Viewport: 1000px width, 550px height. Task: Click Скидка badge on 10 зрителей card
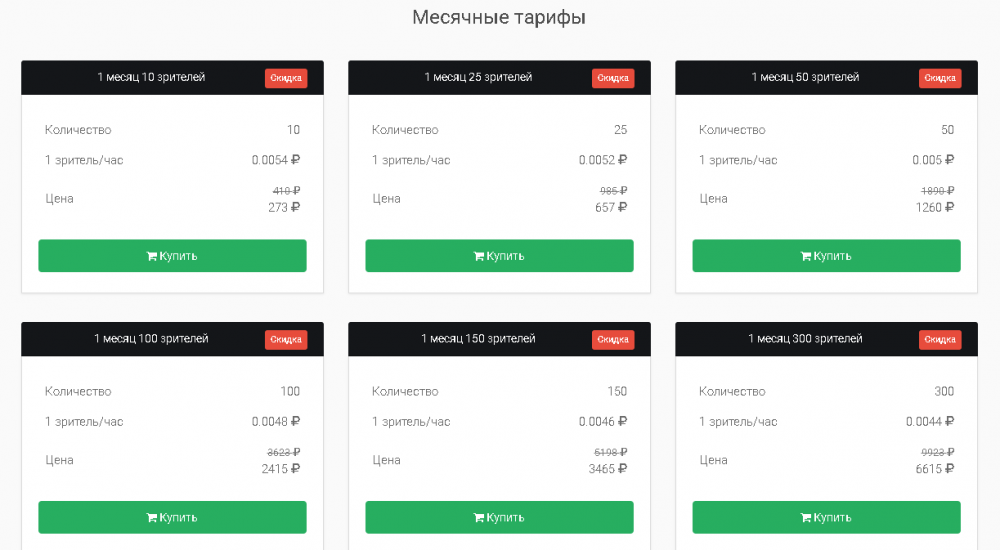click(286, 78)
